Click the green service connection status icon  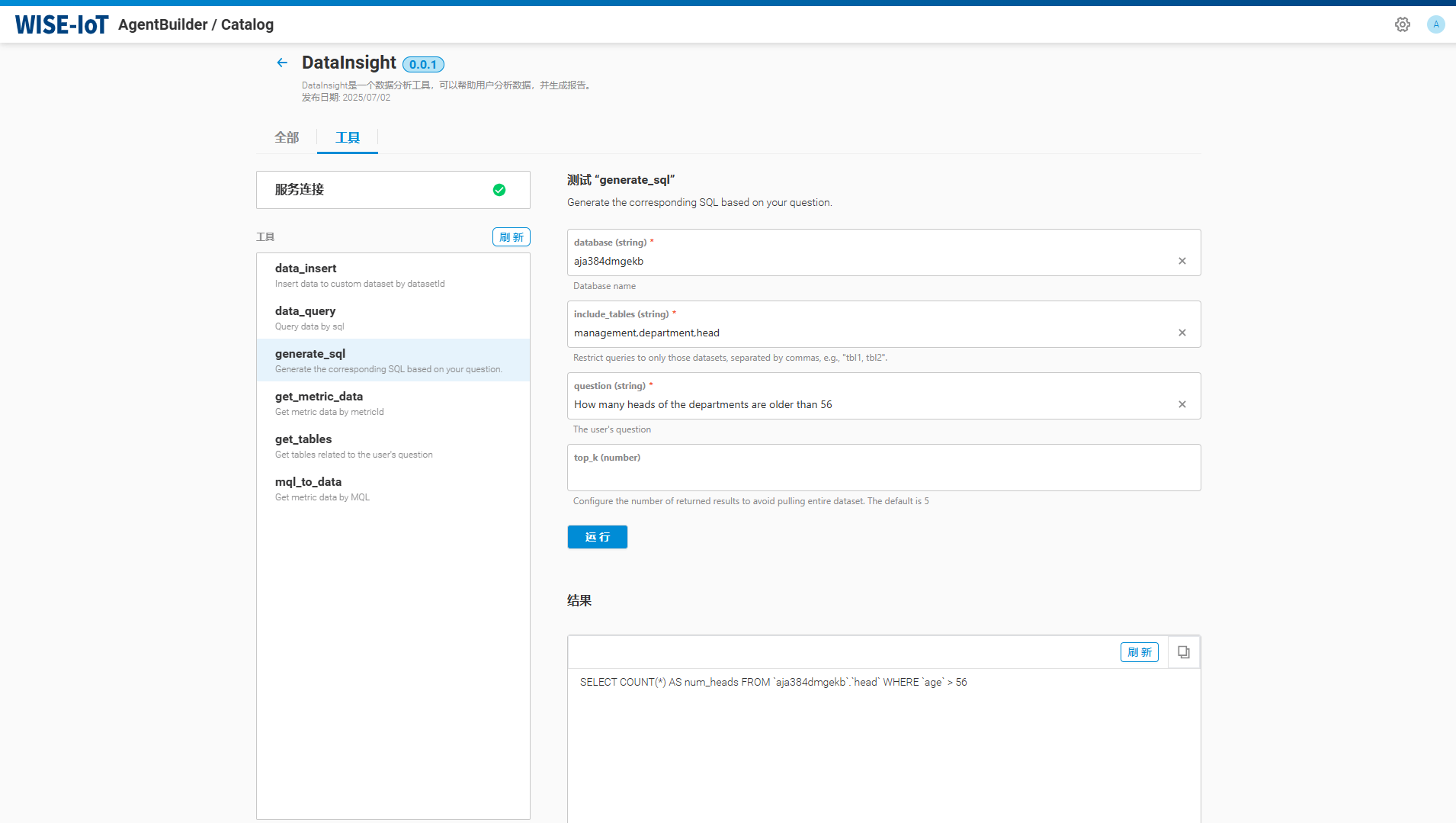pos(499,190)
